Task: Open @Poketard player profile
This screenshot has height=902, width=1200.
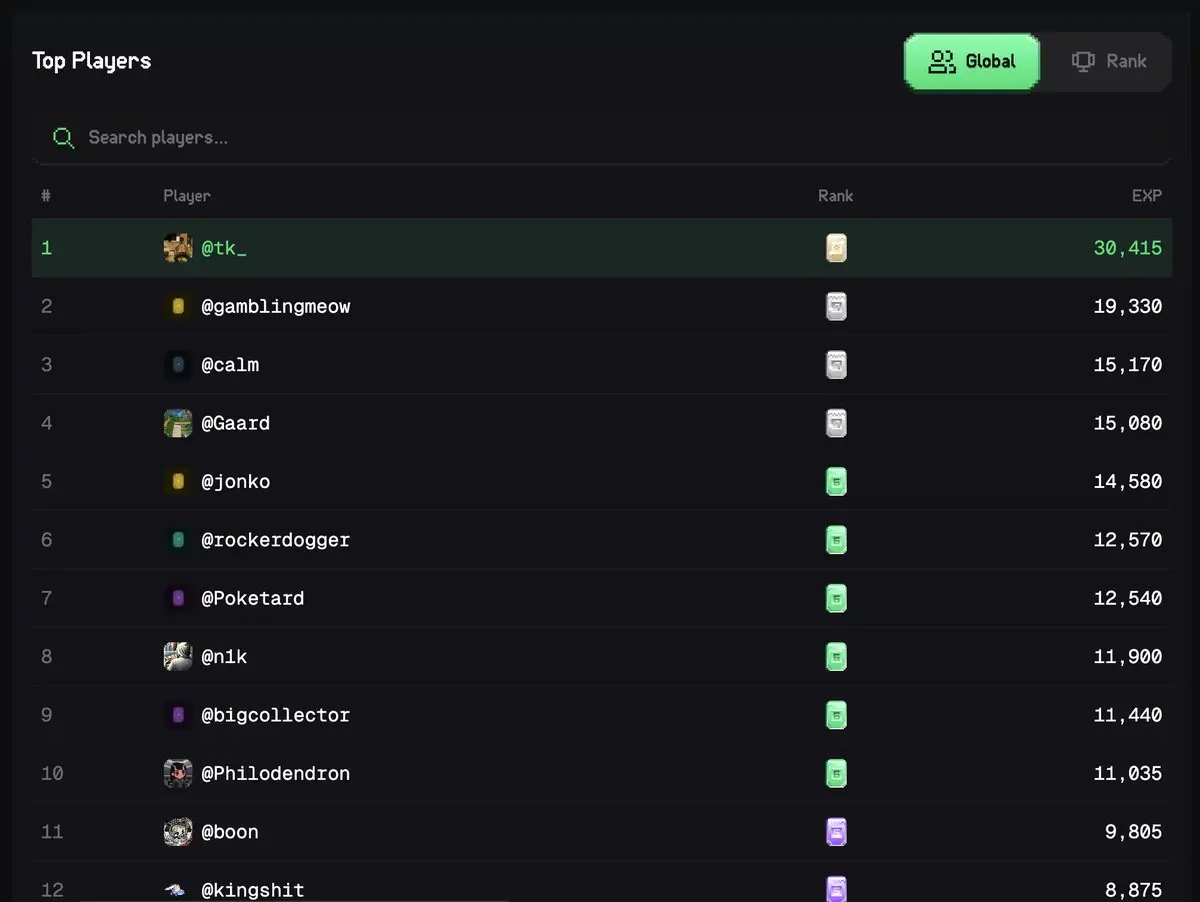Action: point(253,598)
